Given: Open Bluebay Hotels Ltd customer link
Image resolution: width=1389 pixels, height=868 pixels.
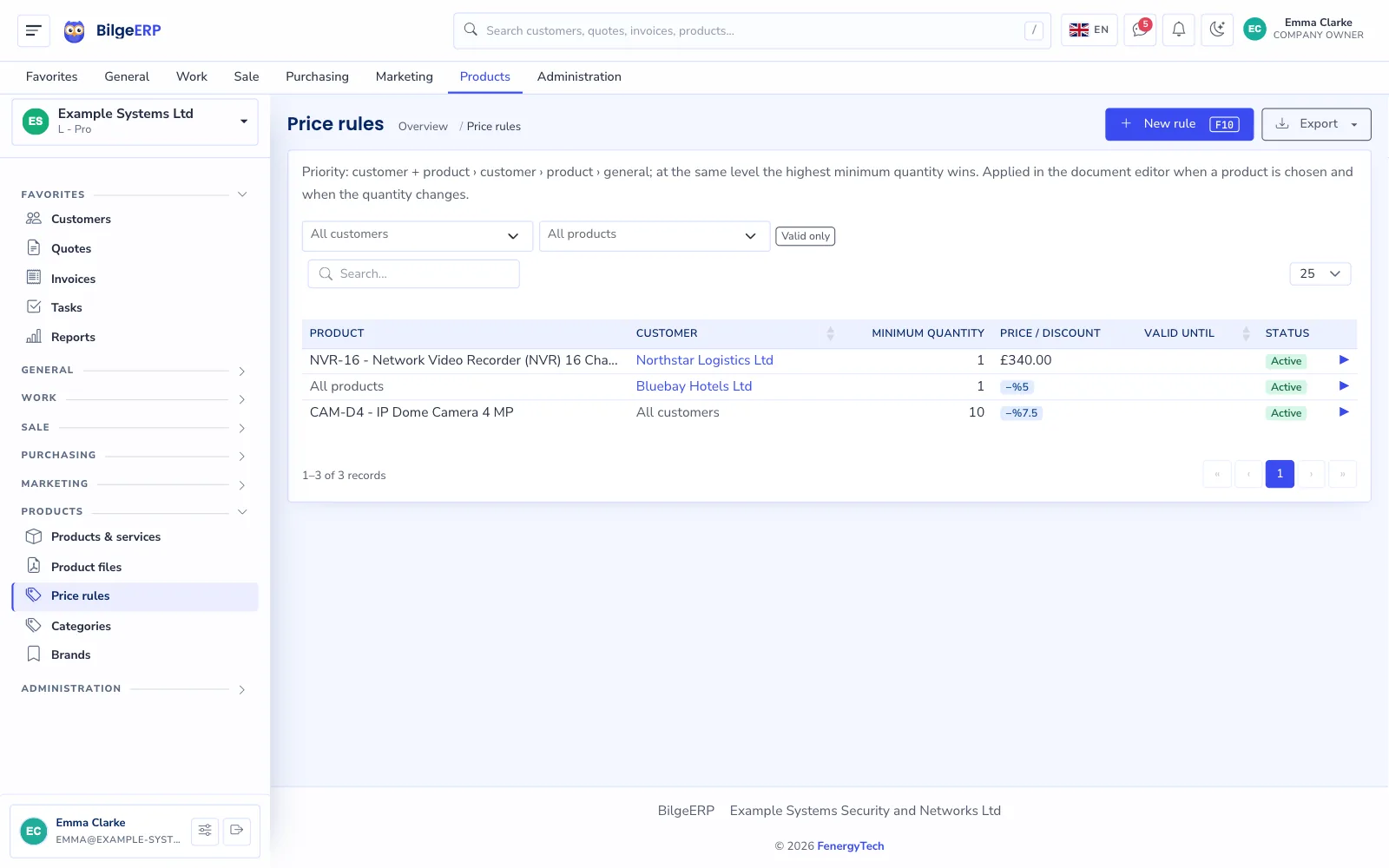Looking at the screenshot, I should coord(694,386).
